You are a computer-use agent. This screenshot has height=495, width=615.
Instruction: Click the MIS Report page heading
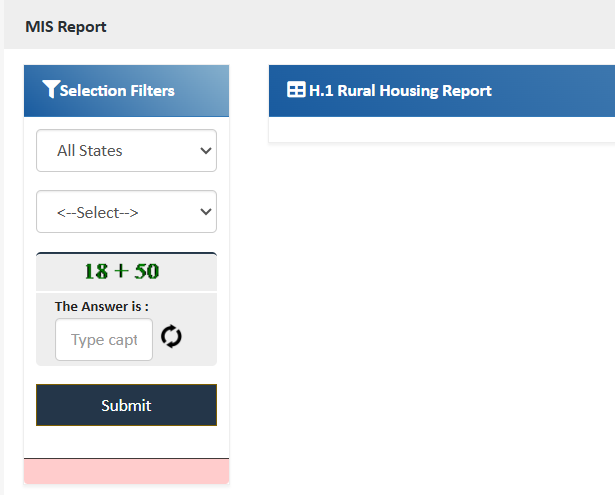tap(66, 27)
